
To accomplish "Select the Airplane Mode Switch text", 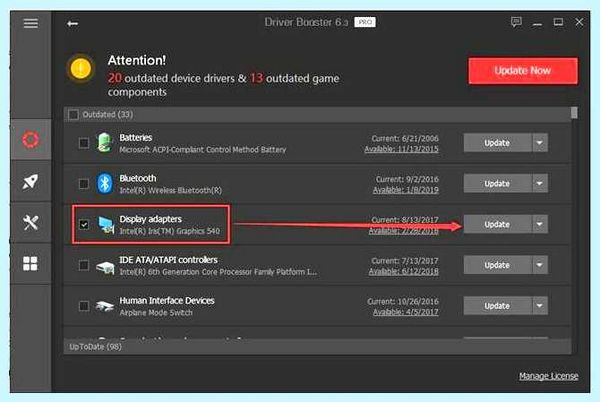I will tap(156, 312).
